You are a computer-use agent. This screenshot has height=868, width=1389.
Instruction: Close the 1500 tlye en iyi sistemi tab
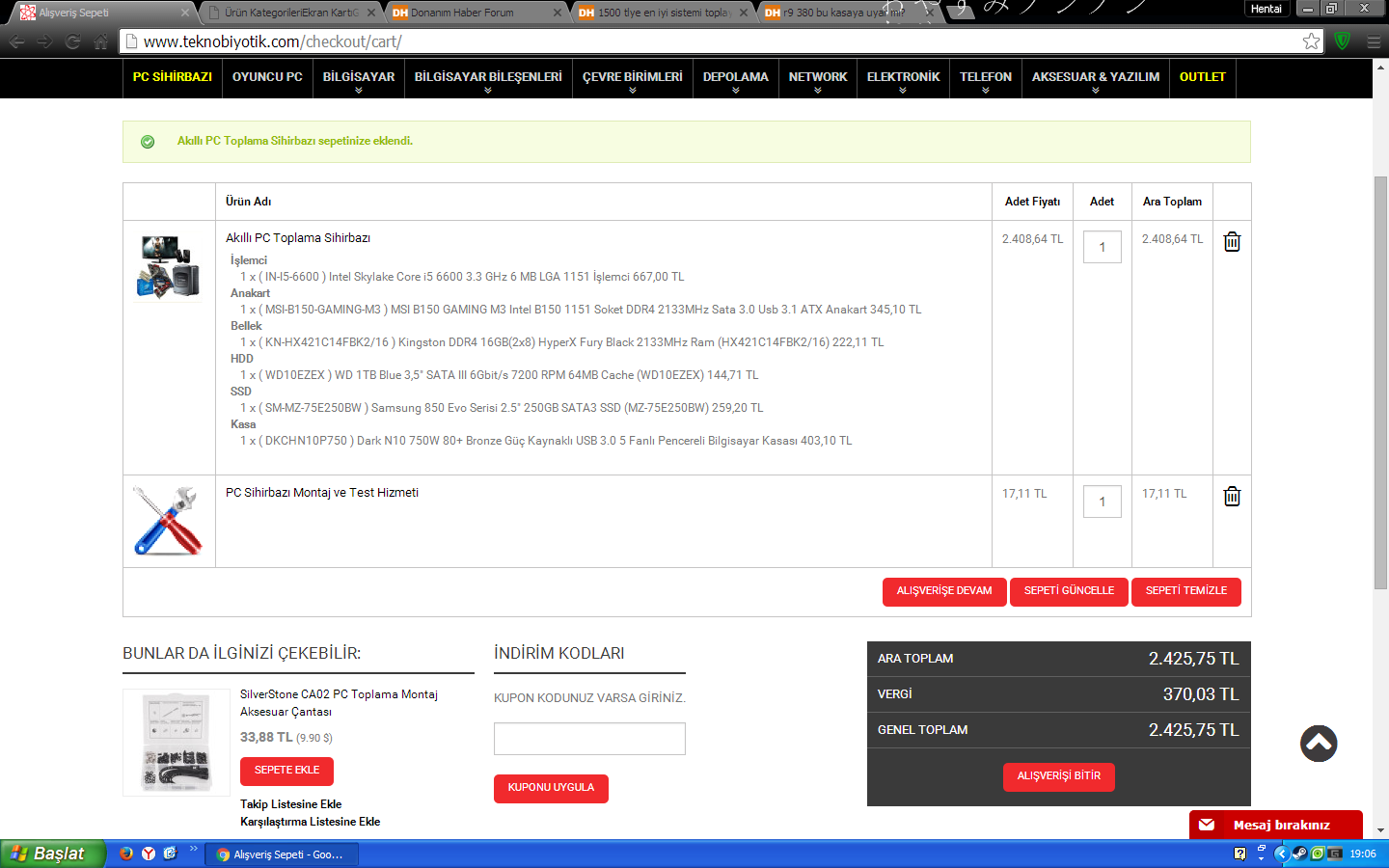coord(744,13)
